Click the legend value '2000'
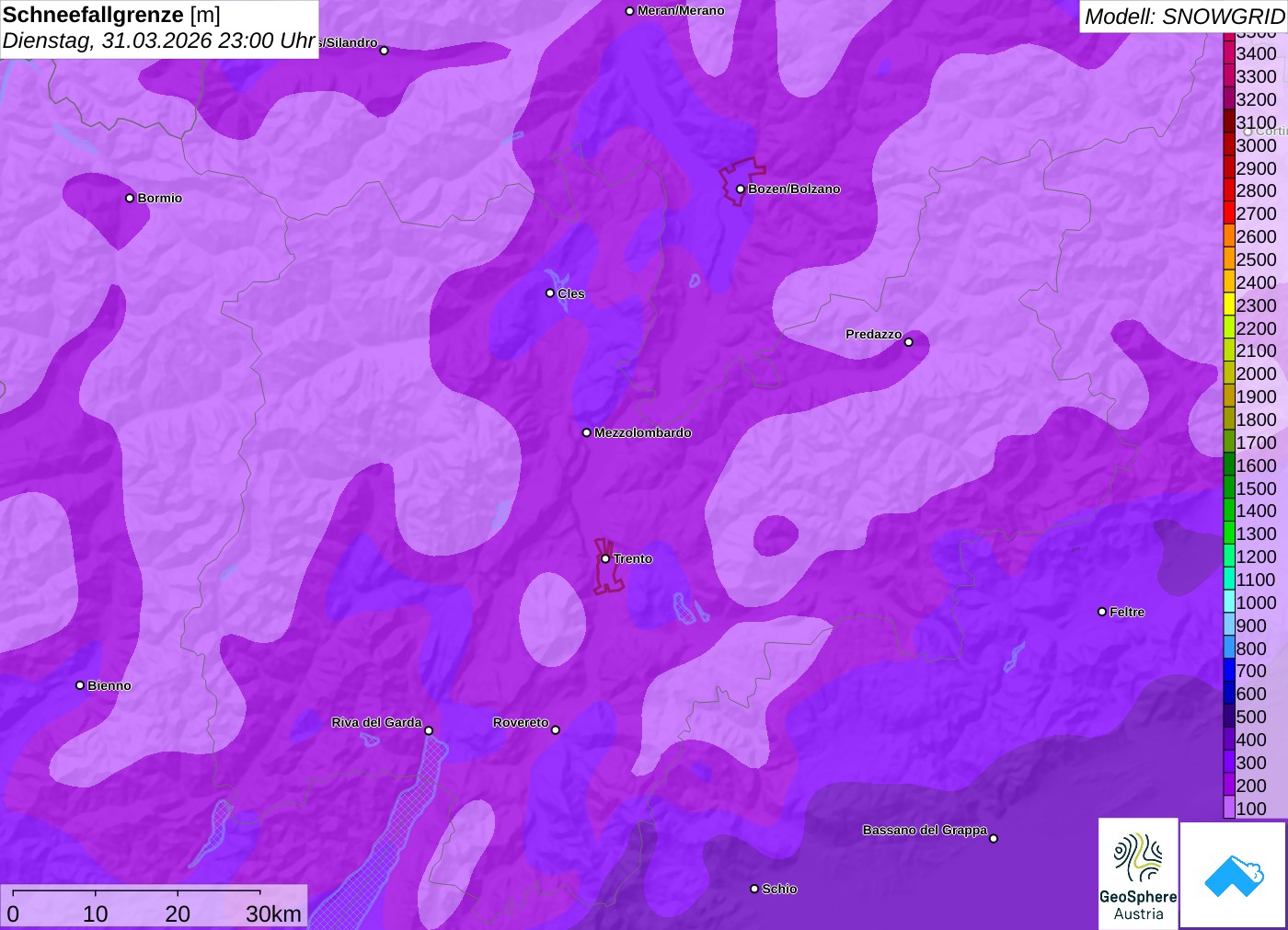 pyautogui.click(x=1257, y=373)
